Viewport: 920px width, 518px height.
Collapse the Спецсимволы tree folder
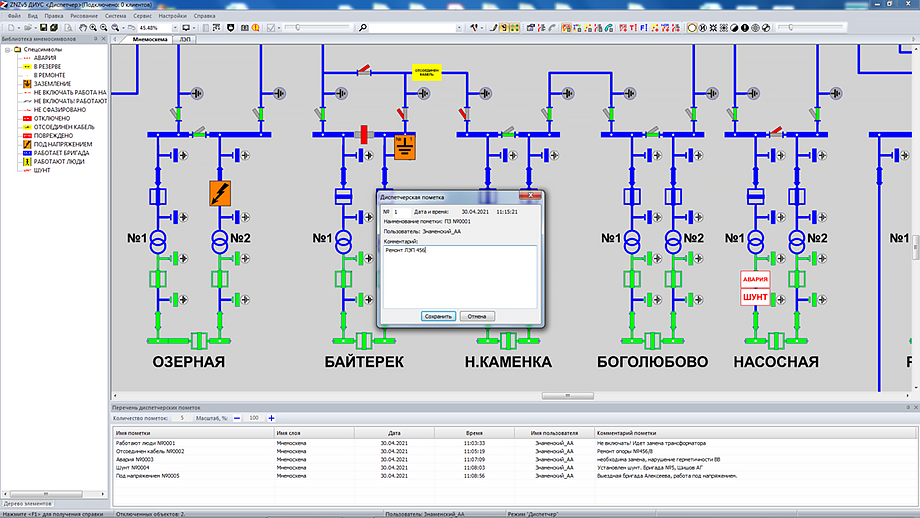coord(6,49)
